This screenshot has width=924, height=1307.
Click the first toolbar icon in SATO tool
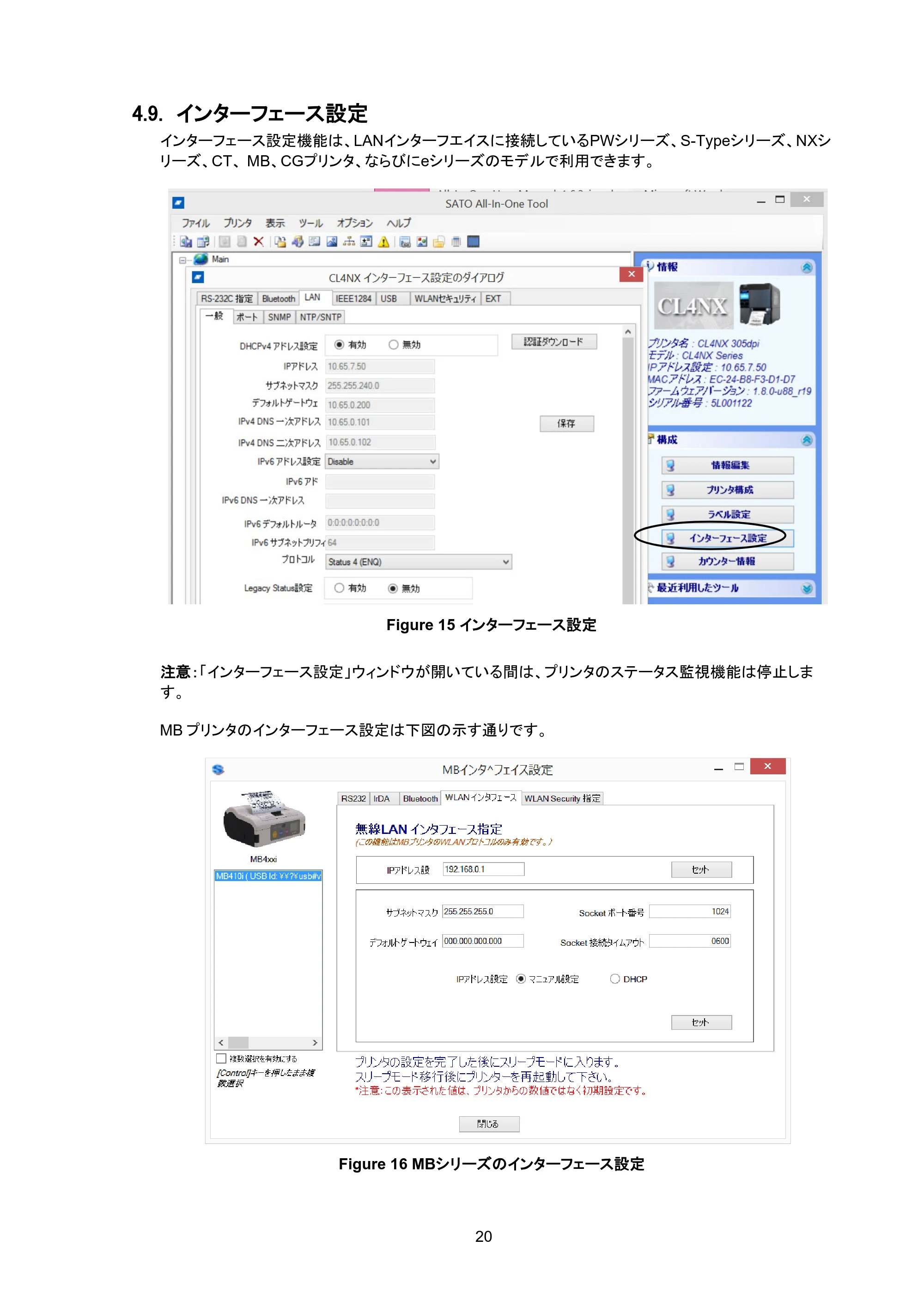[x=186, y=242]
